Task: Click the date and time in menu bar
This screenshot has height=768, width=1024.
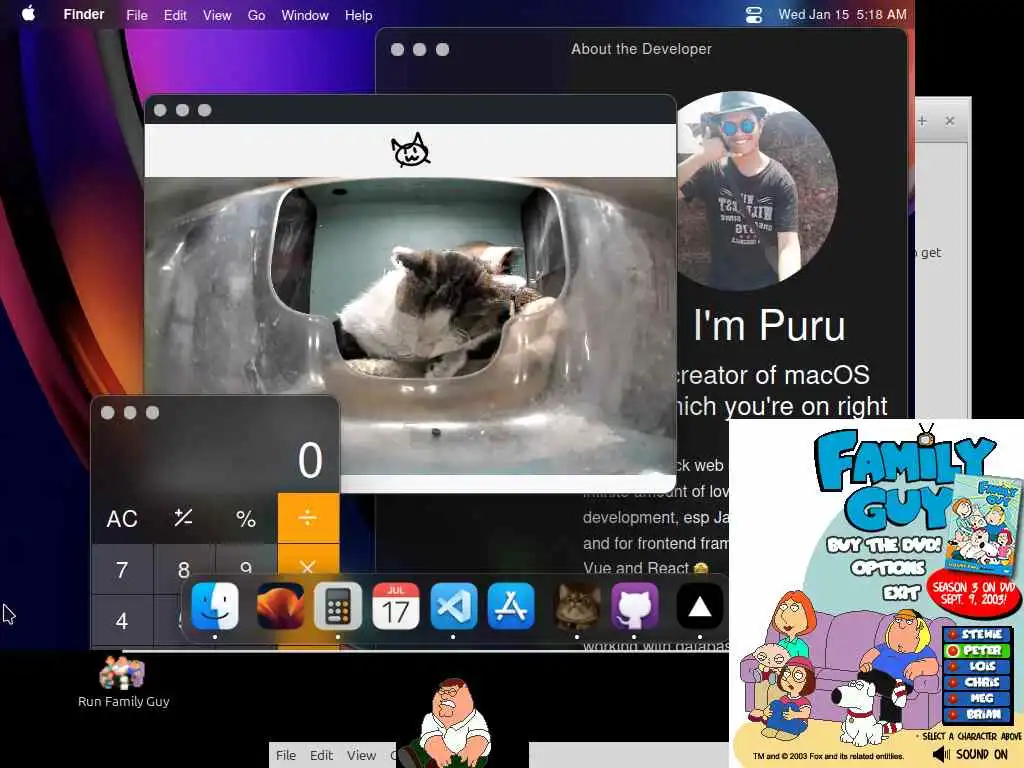Action: coord(842,14)
